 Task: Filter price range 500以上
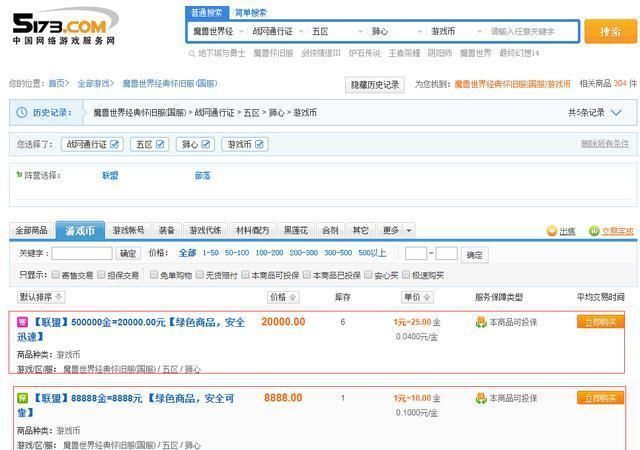pyautogui.click(x=372, y=253)
